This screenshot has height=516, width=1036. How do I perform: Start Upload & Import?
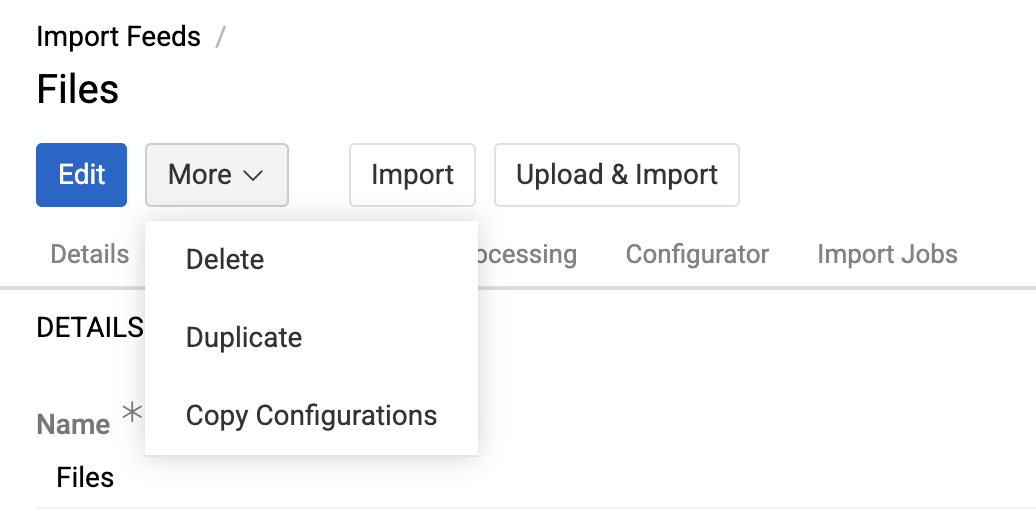616,175
